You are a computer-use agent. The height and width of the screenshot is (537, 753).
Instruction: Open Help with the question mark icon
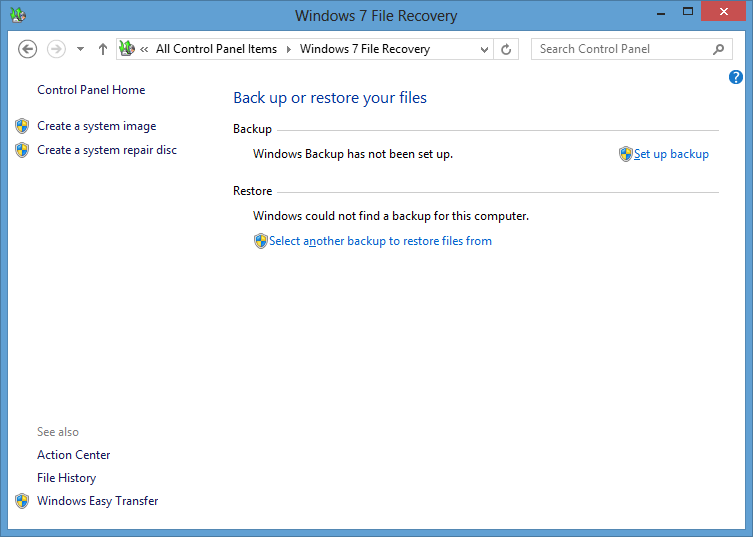tap(736, 77)
